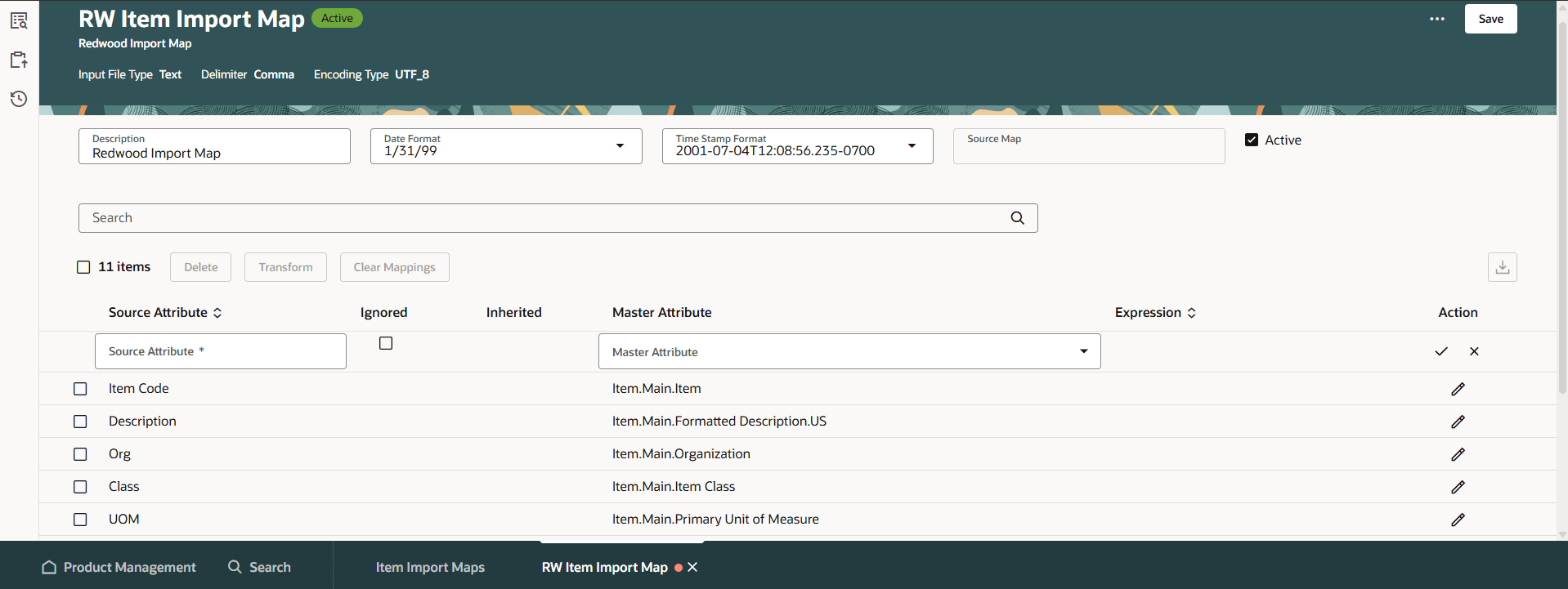Viewport: 1568px width, 589px height.
Task: Confirm new mapping row with checkmark
Action: tap(1441, 351)
